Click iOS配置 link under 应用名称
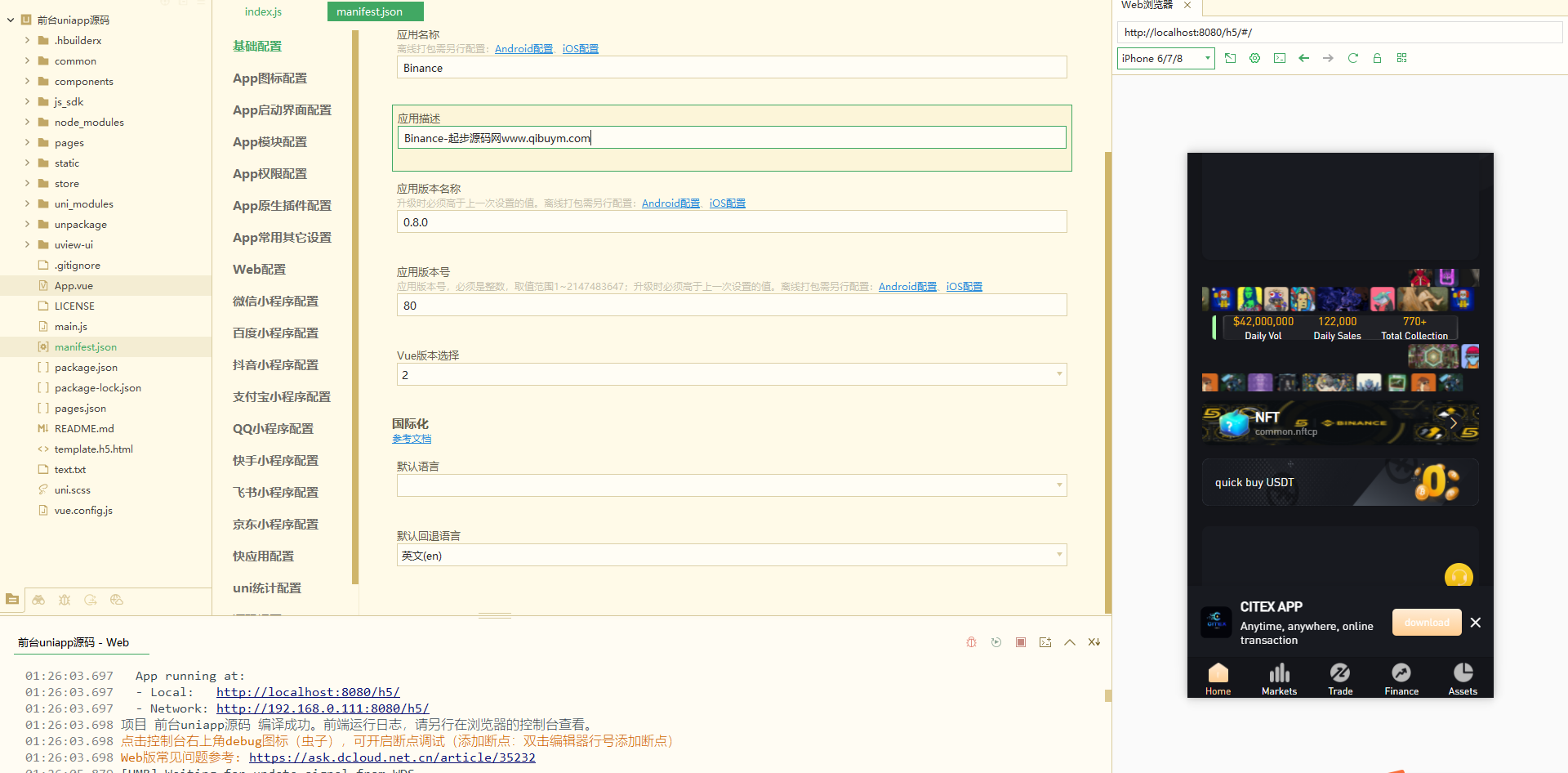 (581, 49)
